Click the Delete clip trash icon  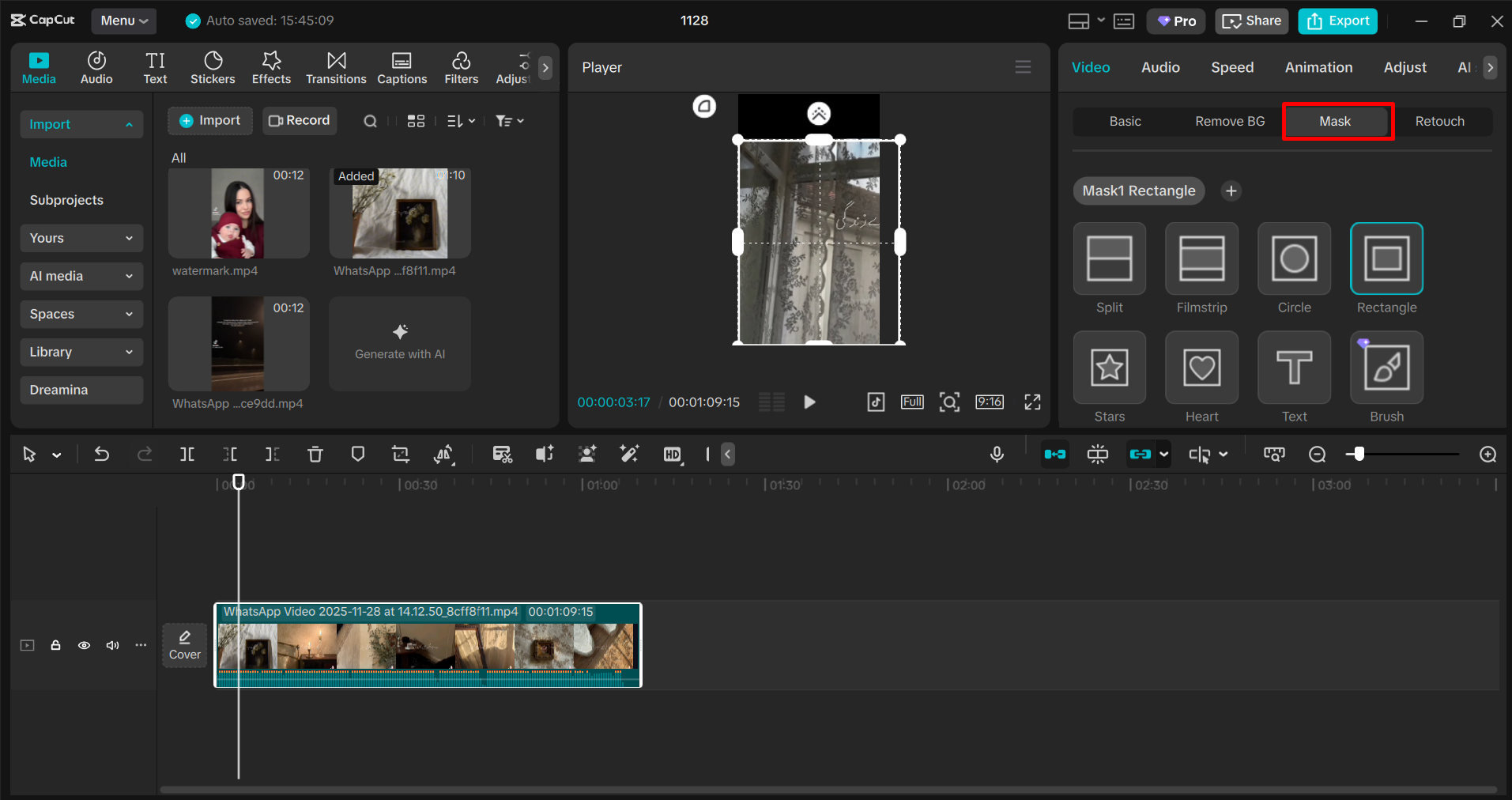point(315,454)
